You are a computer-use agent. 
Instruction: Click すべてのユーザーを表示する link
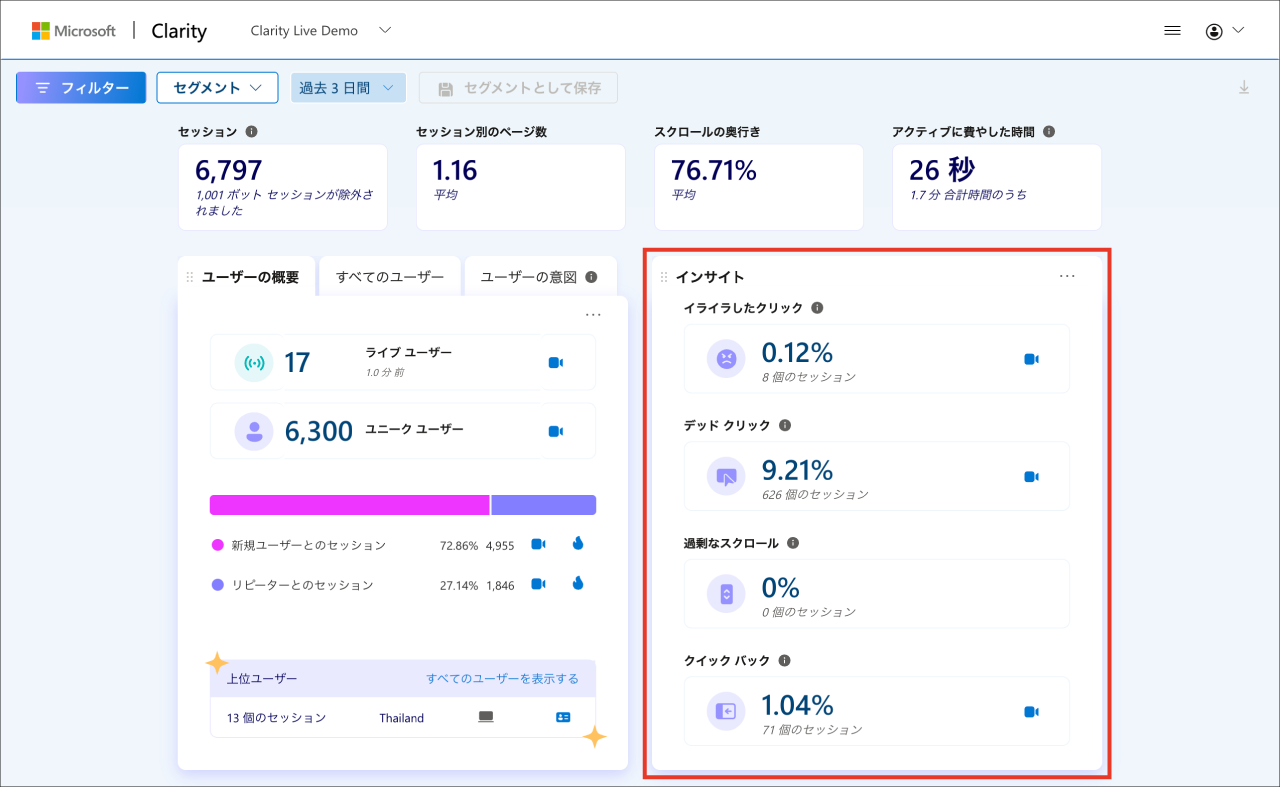coord(502,679)
